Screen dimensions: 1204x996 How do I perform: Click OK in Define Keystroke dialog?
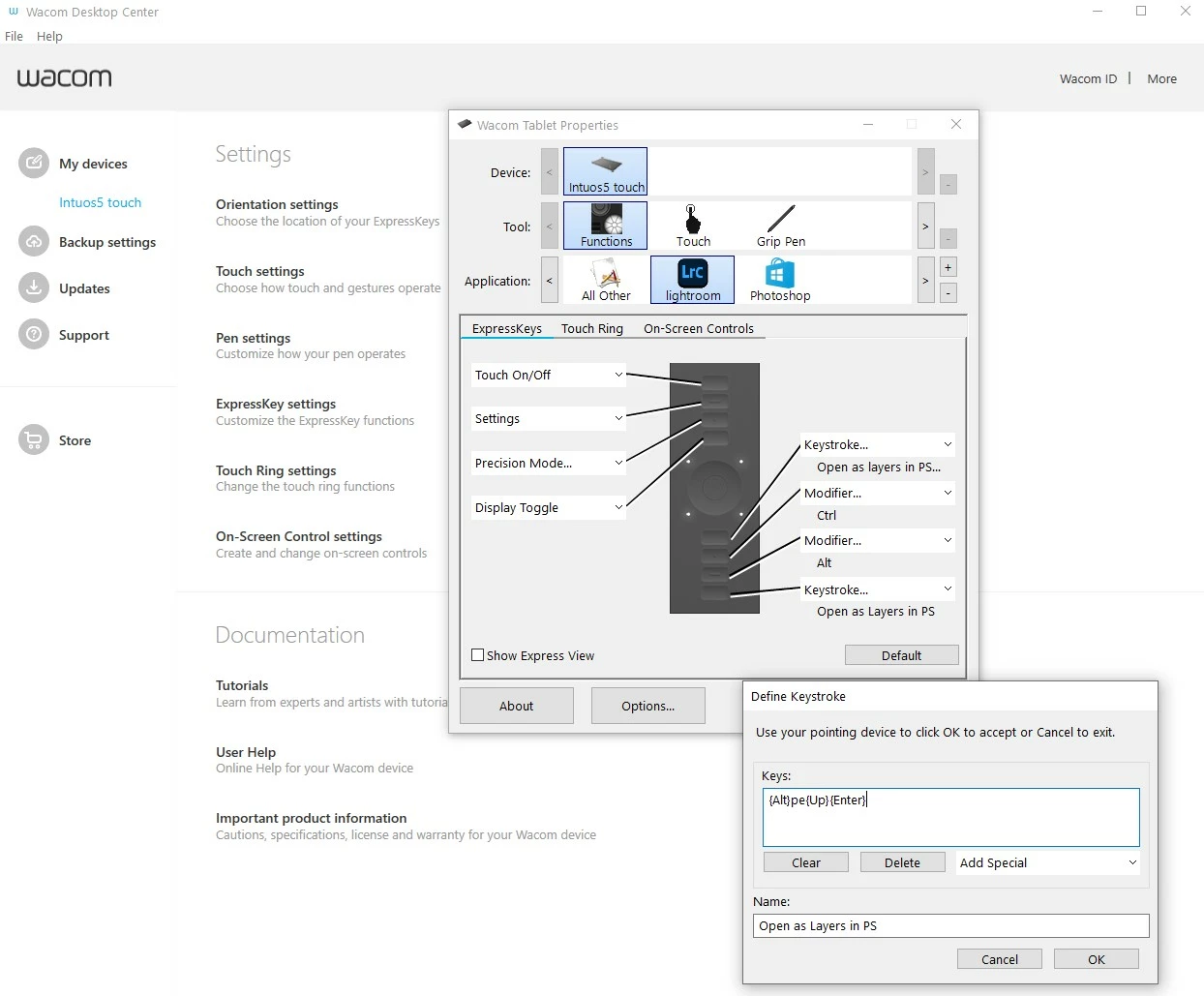click(x=1097, y=959)
